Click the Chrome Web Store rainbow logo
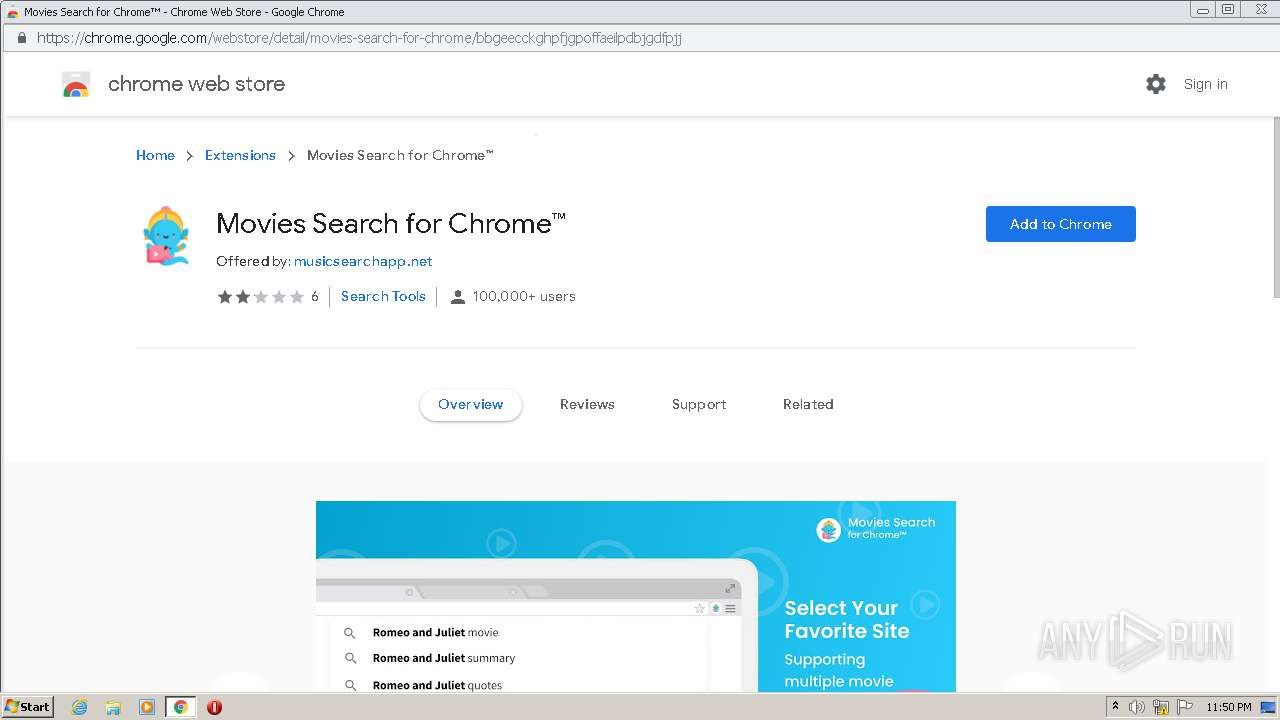The width and height of the screenshot is (1280, 720). tap(76, 85)
